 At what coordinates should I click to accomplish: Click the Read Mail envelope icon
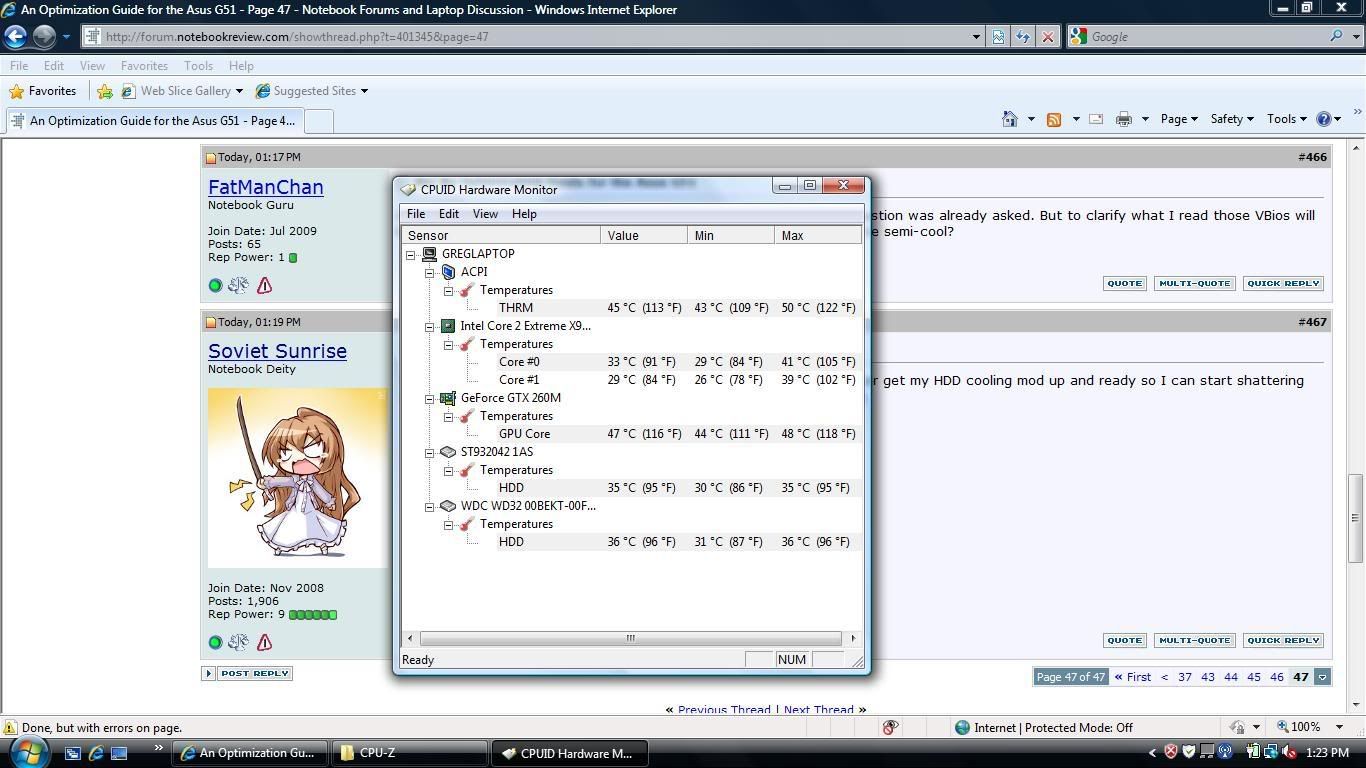(1096, 119)
